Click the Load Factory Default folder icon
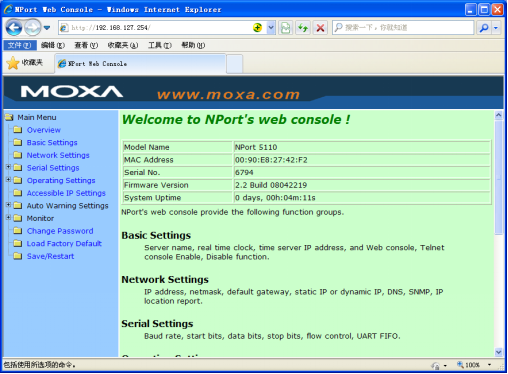 coord(18,243)
